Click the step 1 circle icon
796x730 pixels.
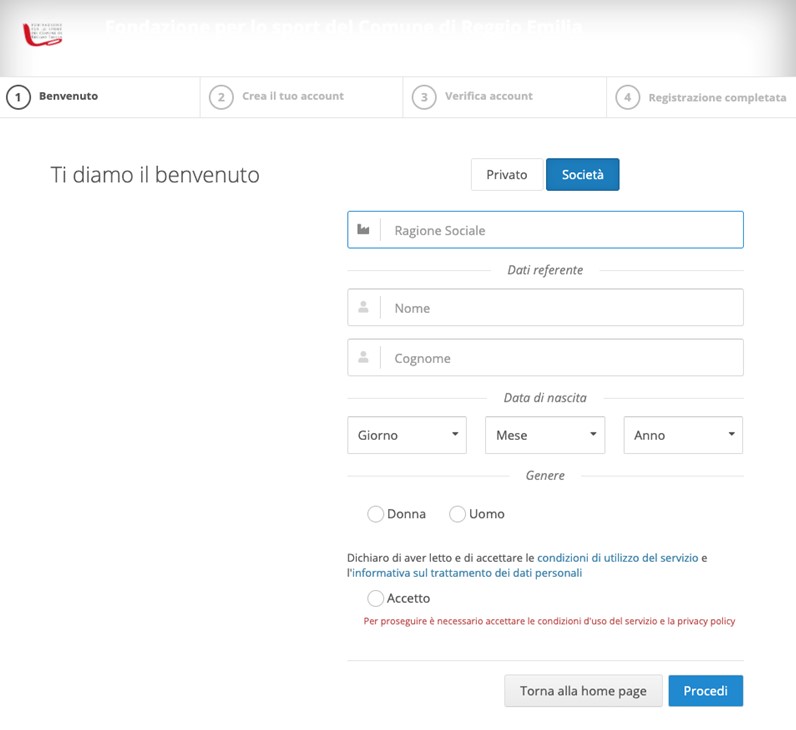coord(18,97)
